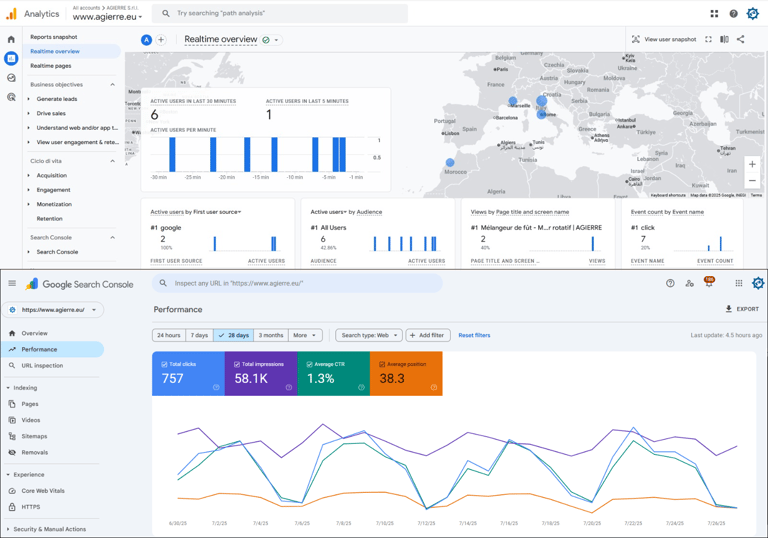Click the View user snapshot button
768x538 pixels.
point(664,39)
